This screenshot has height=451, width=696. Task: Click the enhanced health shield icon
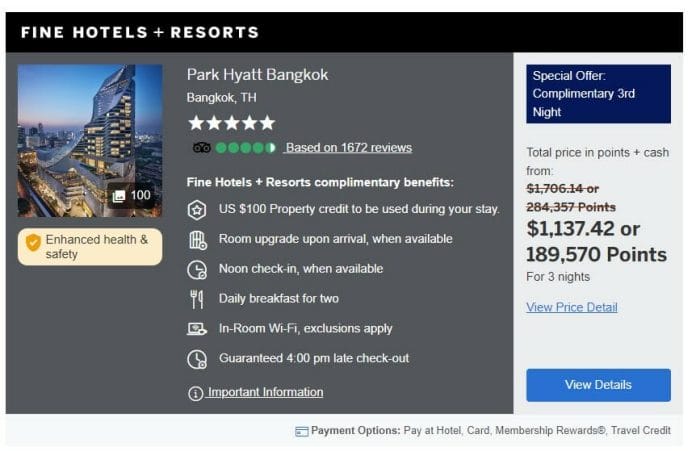click(33, 242)
